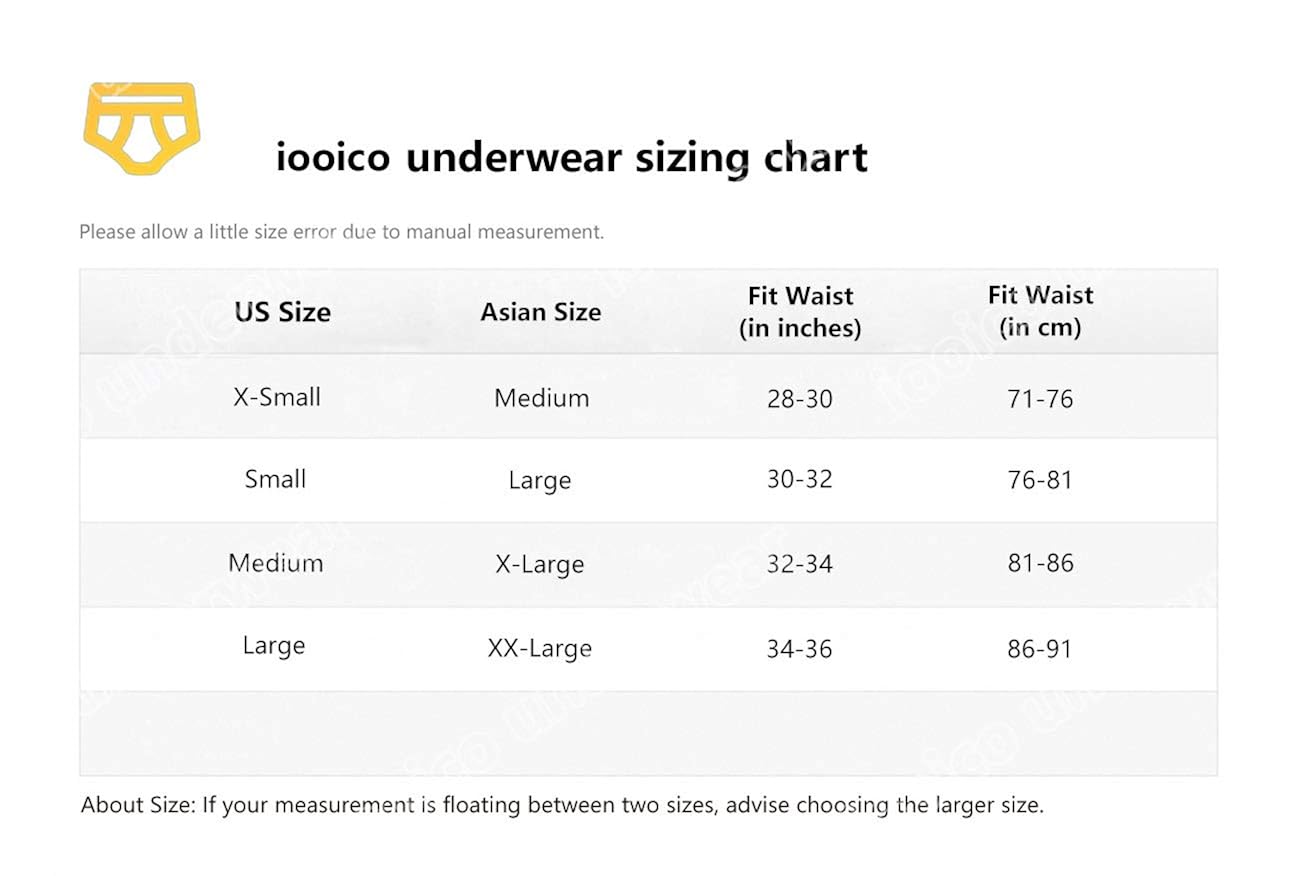Click the "Small" US size cell
The width and height of the screenshot is (1300, 876).
pyautogui.click(x=275, y=479)
